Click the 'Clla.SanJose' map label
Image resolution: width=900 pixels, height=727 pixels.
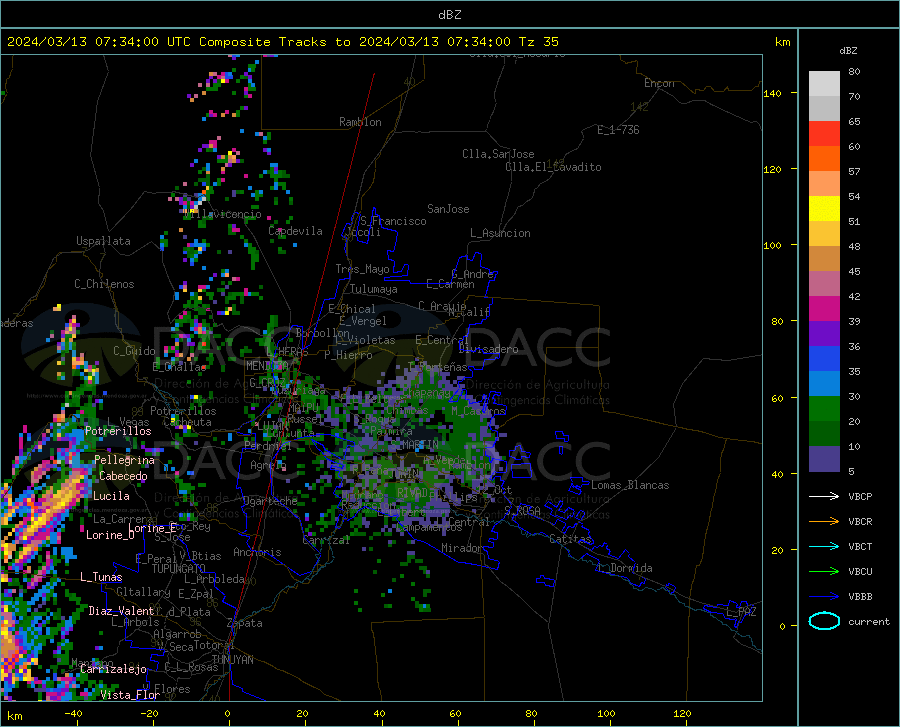click(x=498, y=154)
